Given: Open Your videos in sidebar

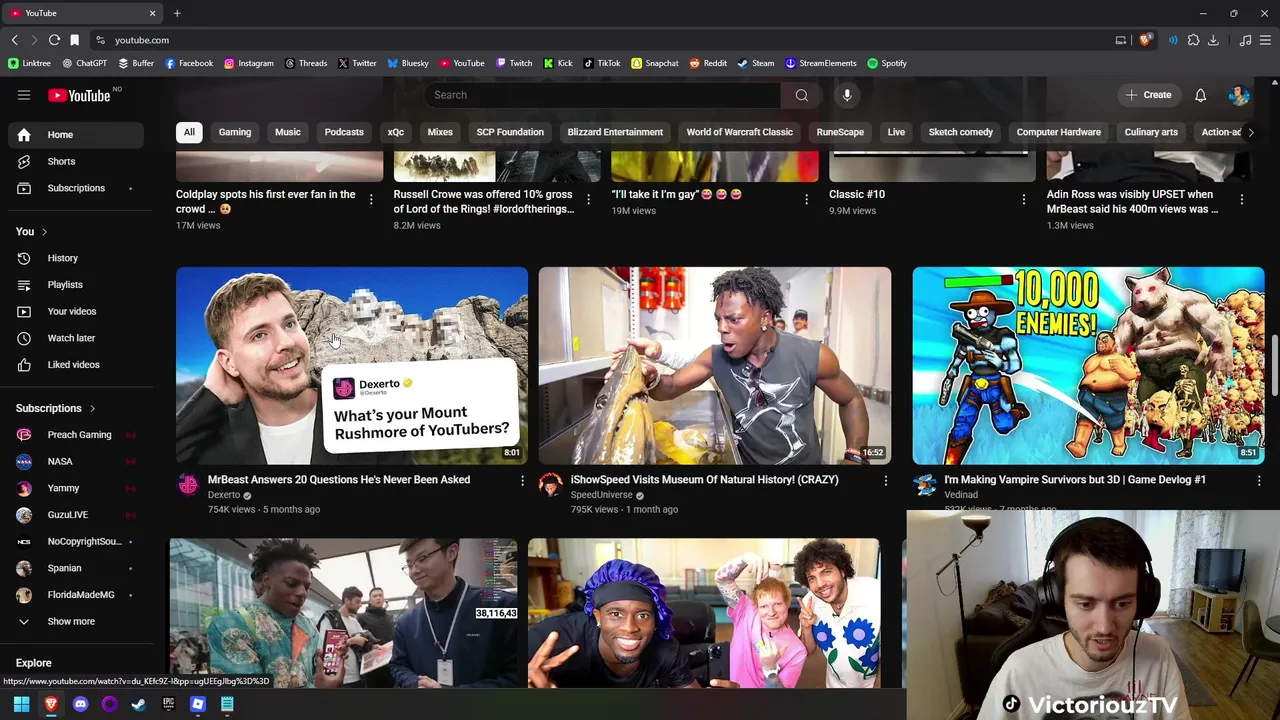Looking at the screenshot, I should [x=78, y=311].
